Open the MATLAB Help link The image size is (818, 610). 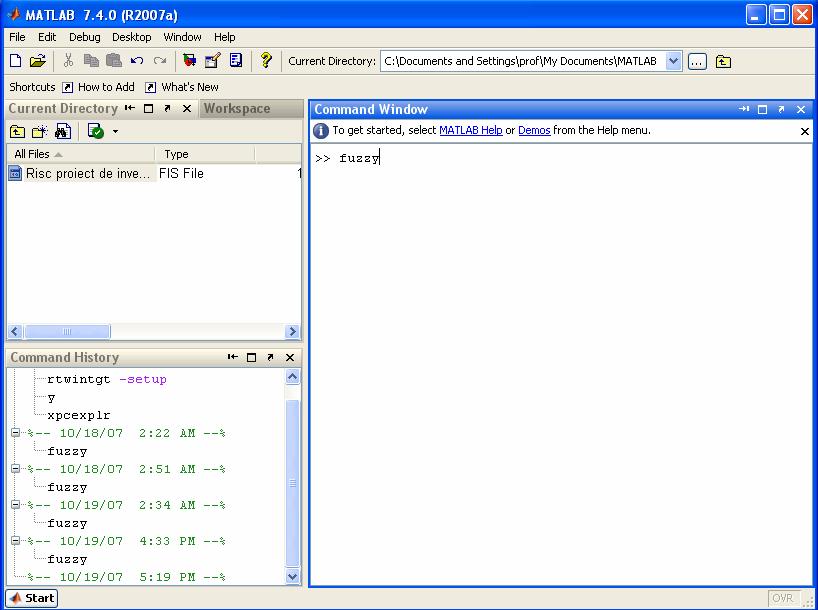tap(471, 130)
